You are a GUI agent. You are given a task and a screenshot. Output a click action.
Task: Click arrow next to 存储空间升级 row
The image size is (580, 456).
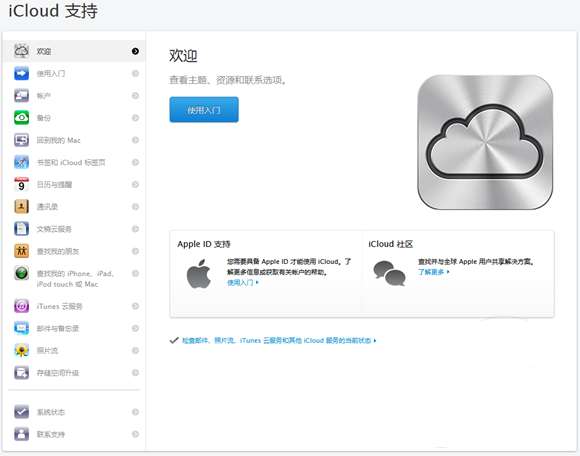pos(135,372)
